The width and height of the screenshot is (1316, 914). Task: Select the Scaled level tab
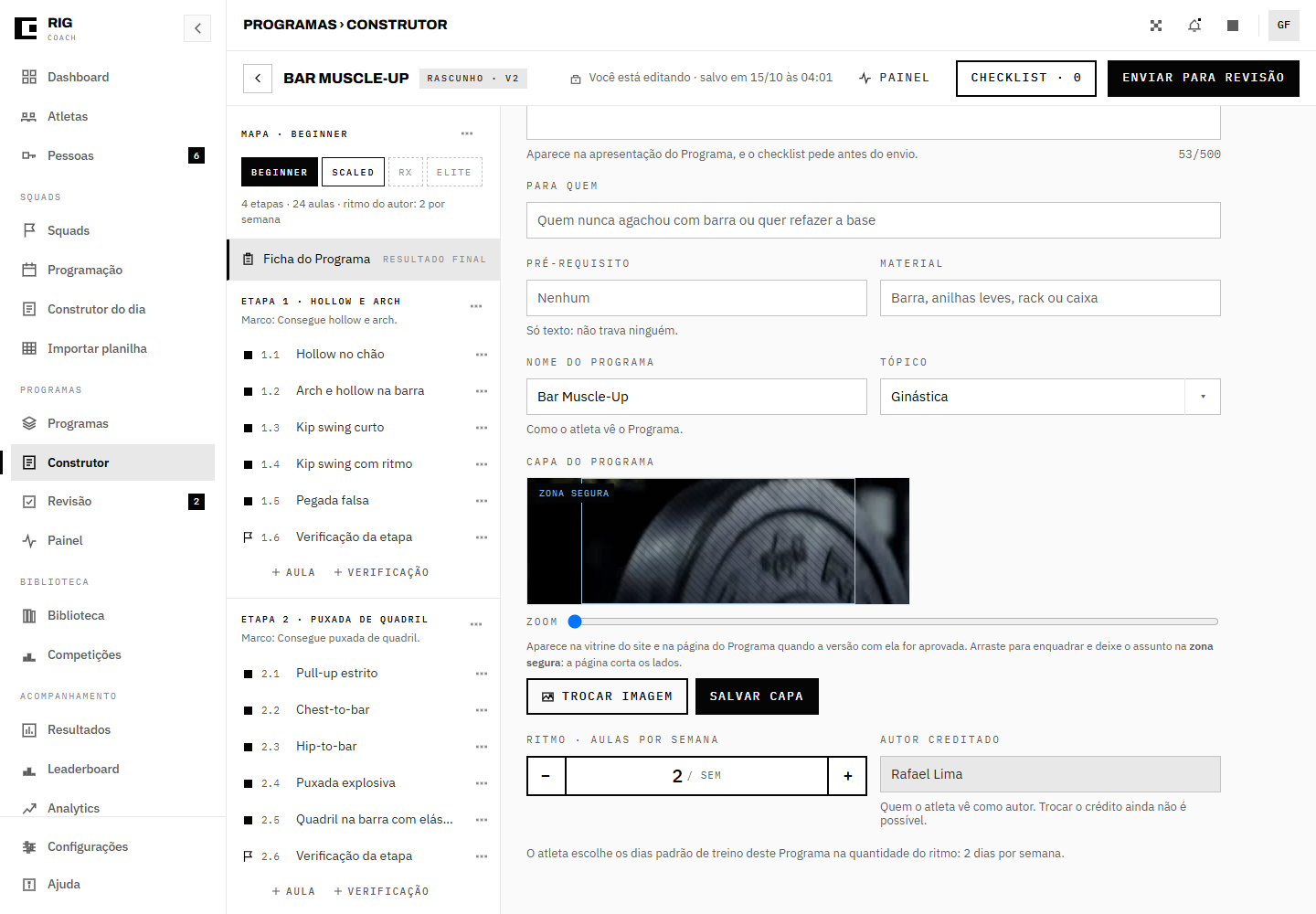click(x=353, y=172)
